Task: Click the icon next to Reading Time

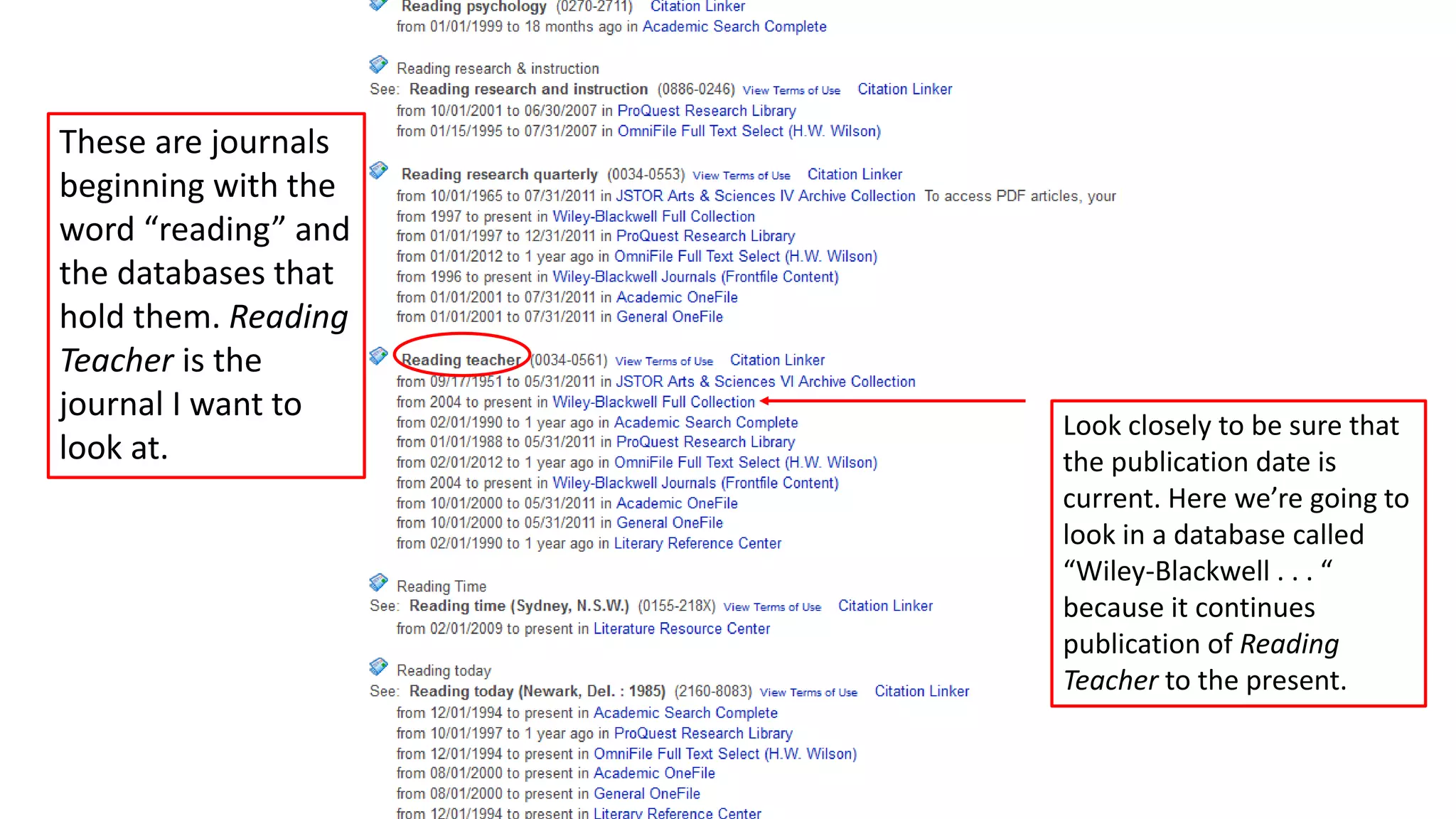Action: coord(378,582)
